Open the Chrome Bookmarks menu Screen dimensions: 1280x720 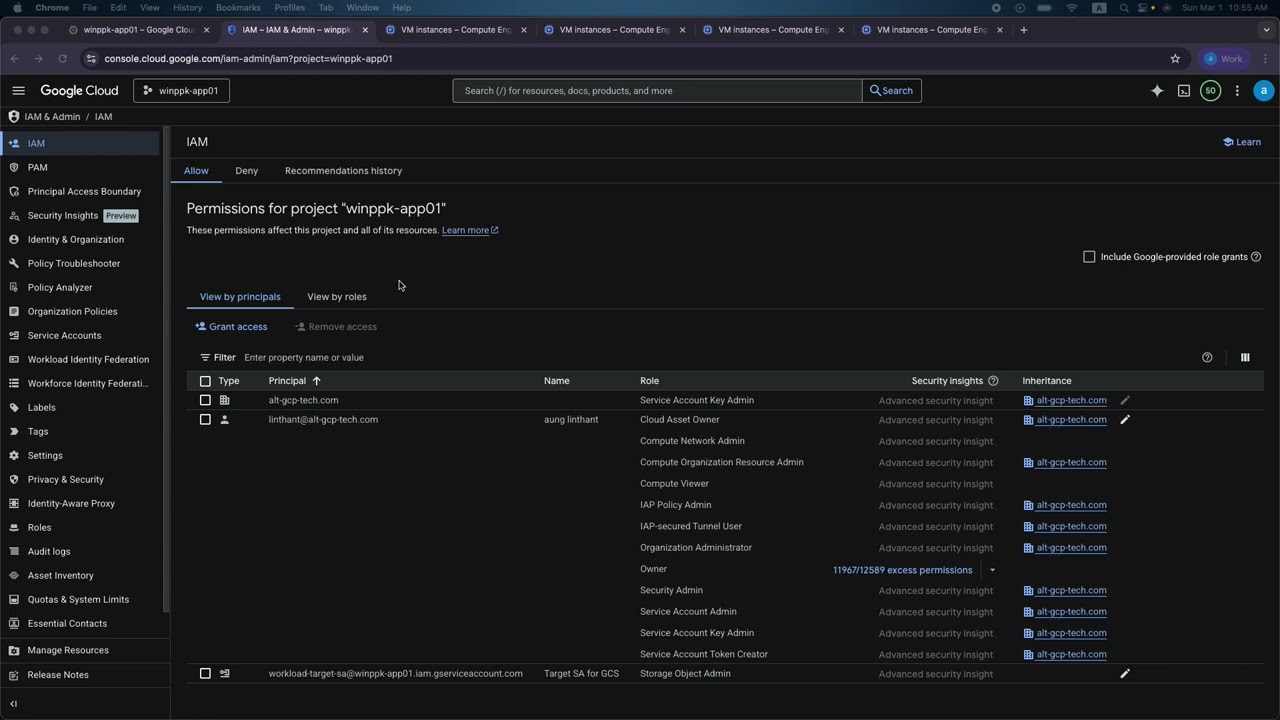click(x=238, y=7)
